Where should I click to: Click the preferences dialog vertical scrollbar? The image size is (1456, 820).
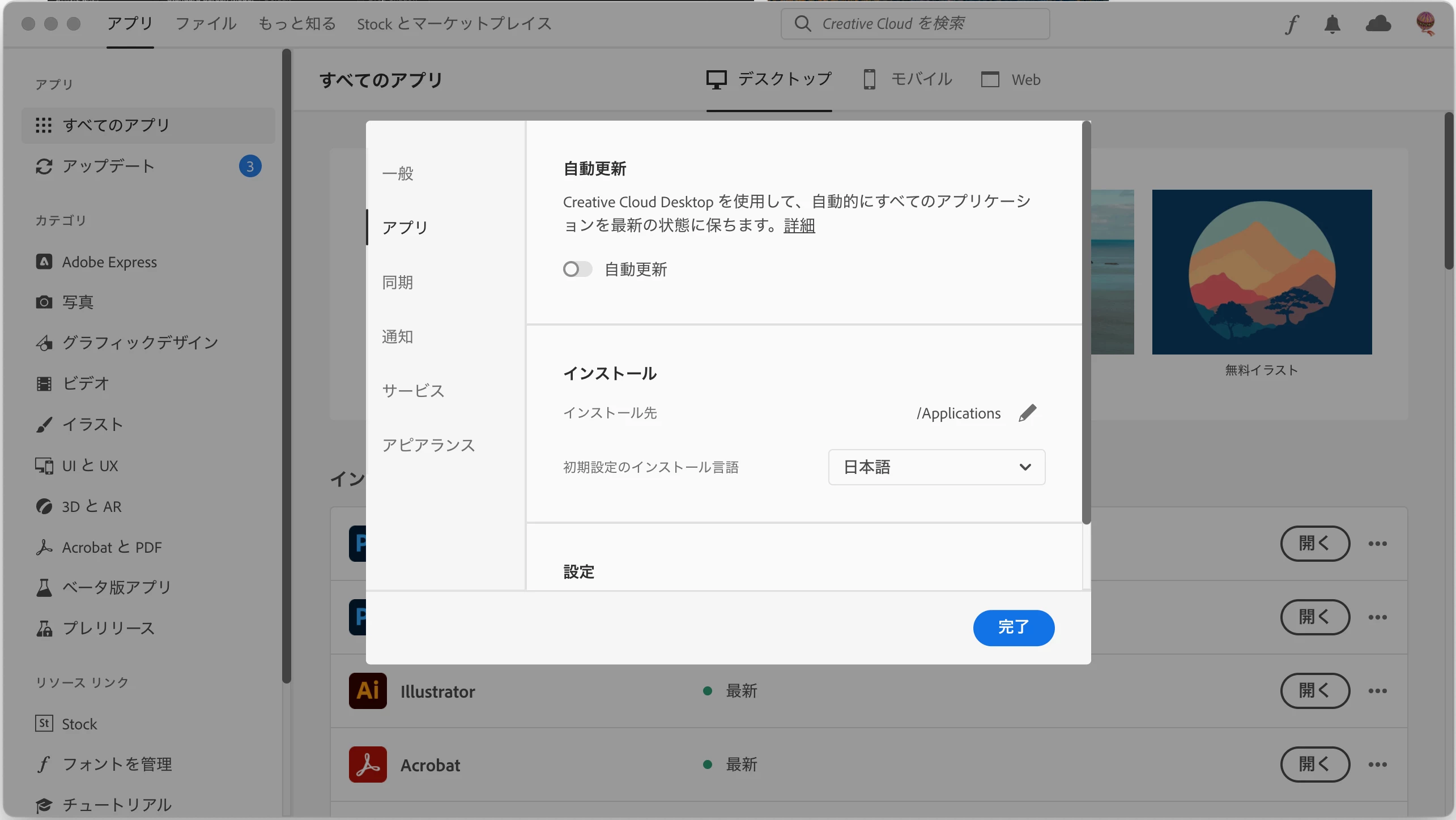click(x=1085, y=323)
